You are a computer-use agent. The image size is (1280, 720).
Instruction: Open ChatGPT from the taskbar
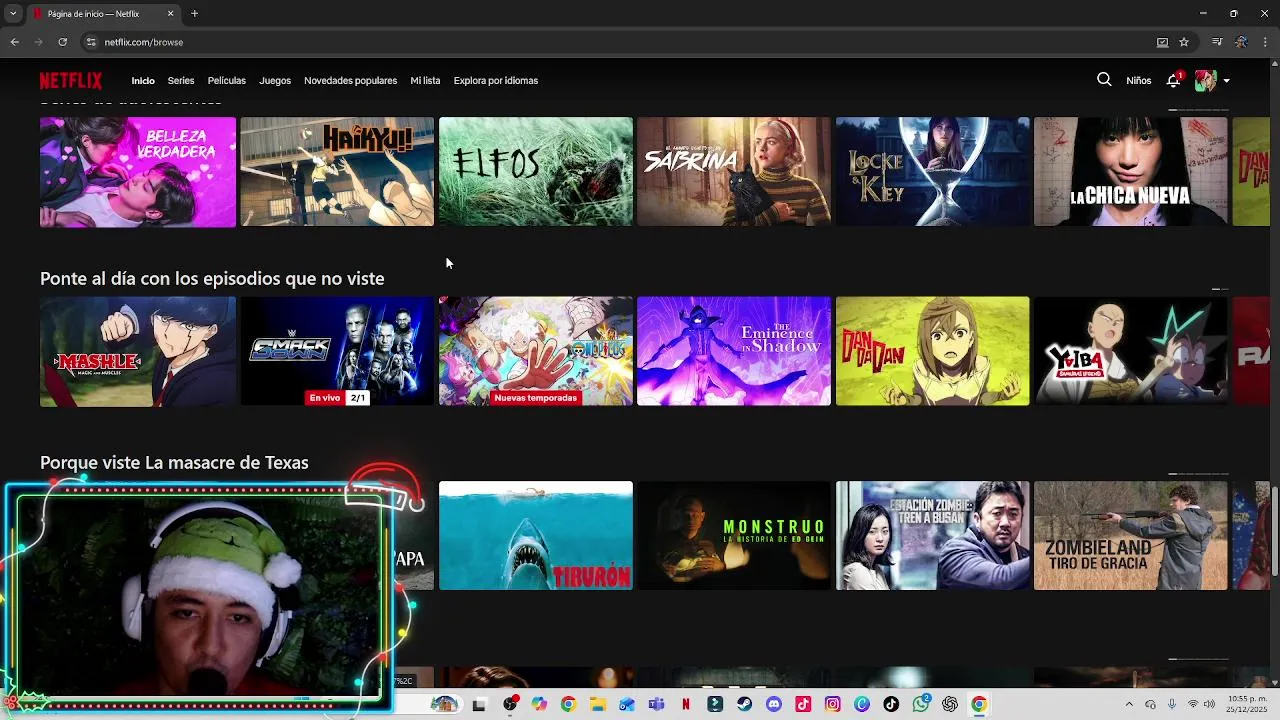coord(950,705)
